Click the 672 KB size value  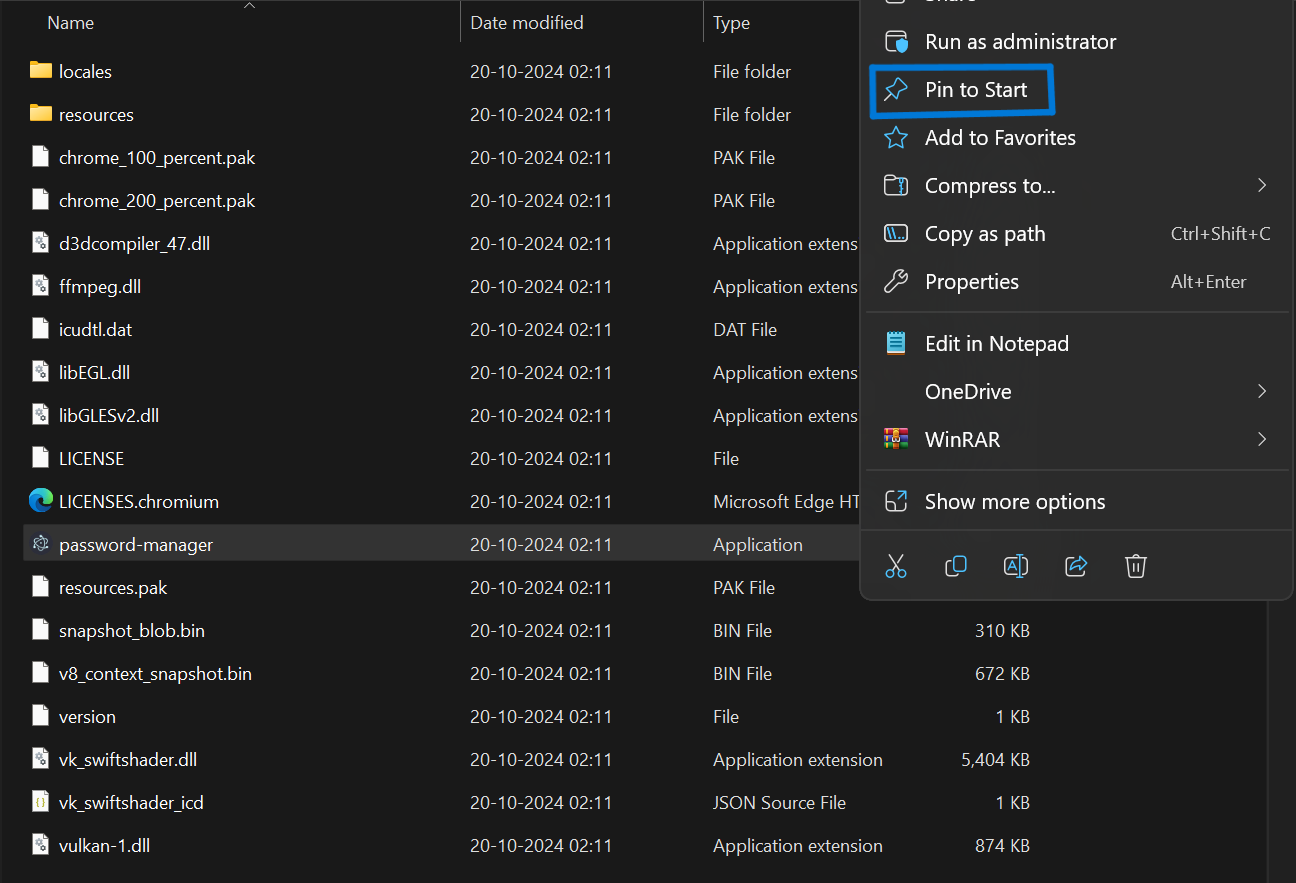[1002, 674]
